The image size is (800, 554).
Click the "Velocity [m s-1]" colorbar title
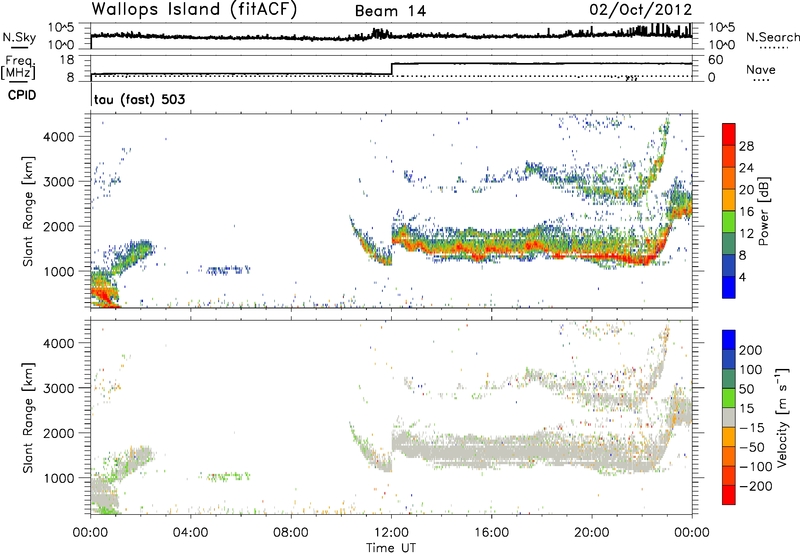(782, 417)
